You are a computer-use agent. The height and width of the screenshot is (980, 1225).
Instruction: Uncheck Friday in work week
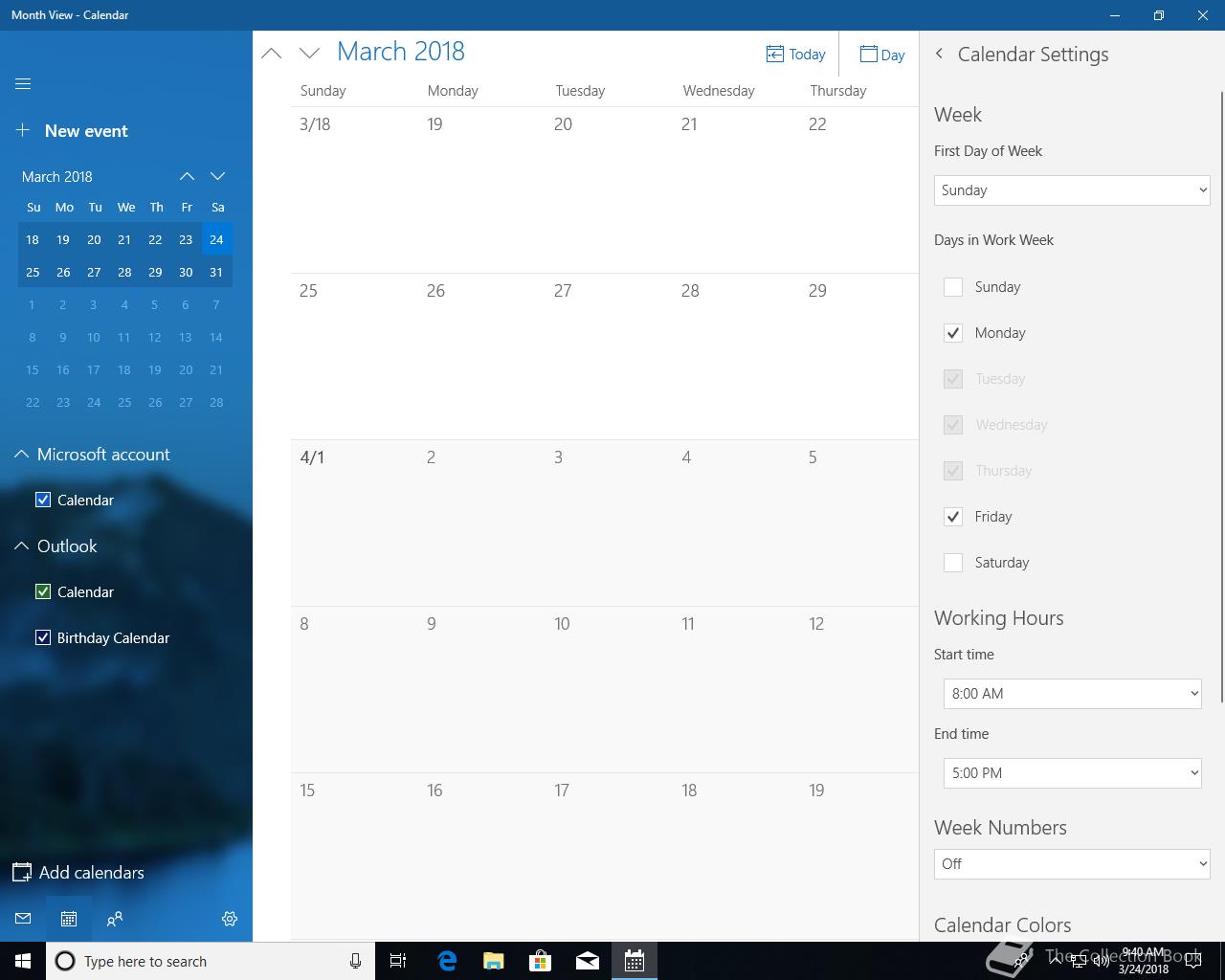click(953, 517)
